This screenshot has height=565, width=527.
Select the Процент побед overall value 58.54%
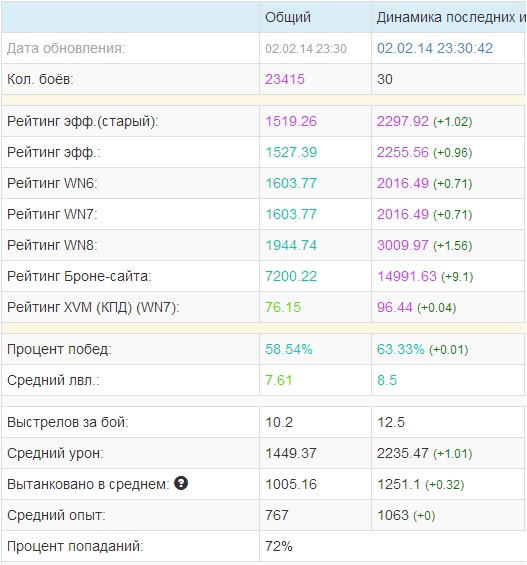click(x=289, y=349)
